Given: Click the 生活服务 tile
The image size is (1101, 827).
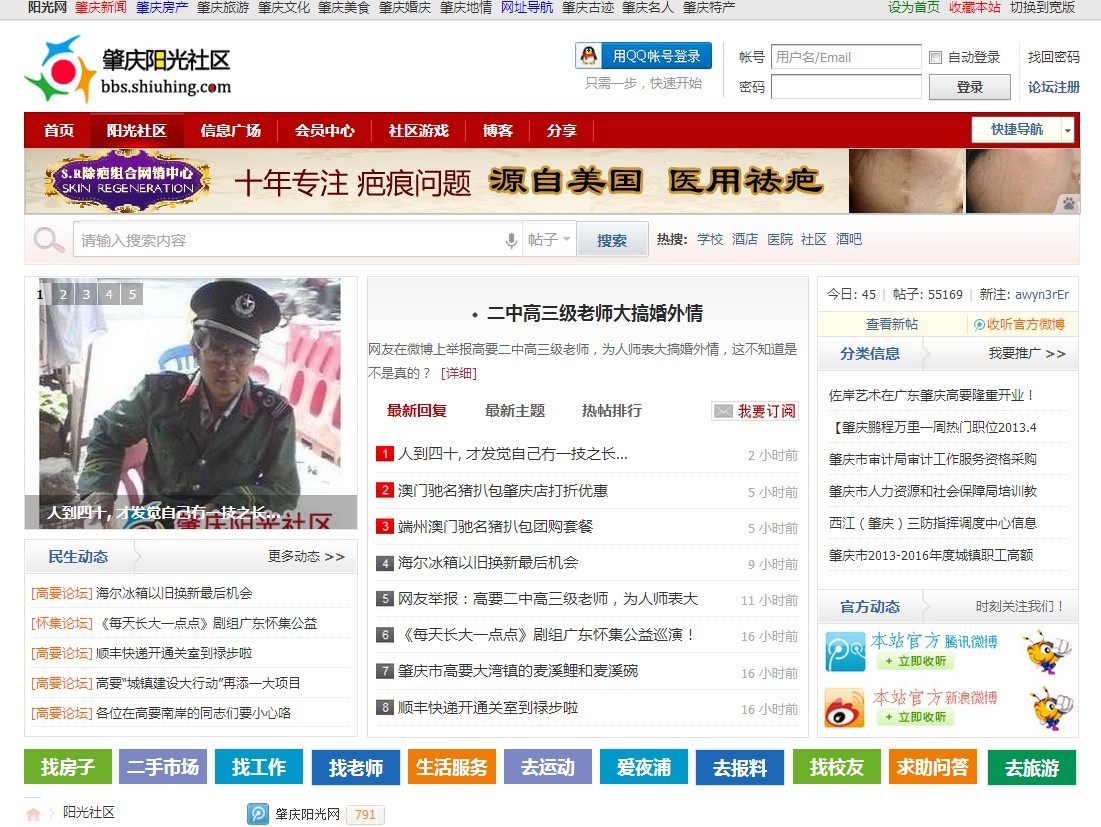Looking at the screenshot, I should coord(451,767).
